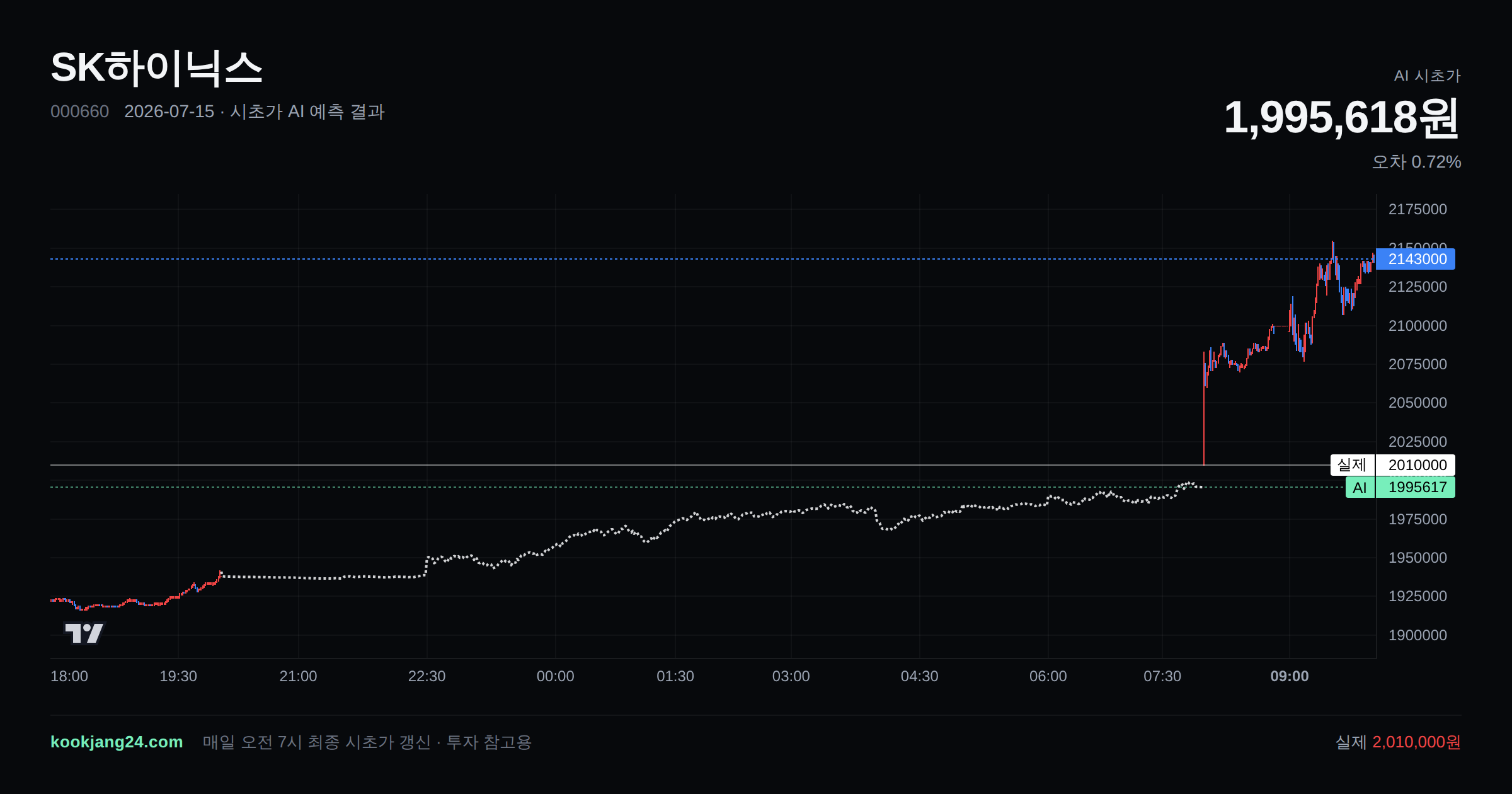1512x794 pixels.
Task: Click the 01:30 time axis label
Action: (675, 676)
